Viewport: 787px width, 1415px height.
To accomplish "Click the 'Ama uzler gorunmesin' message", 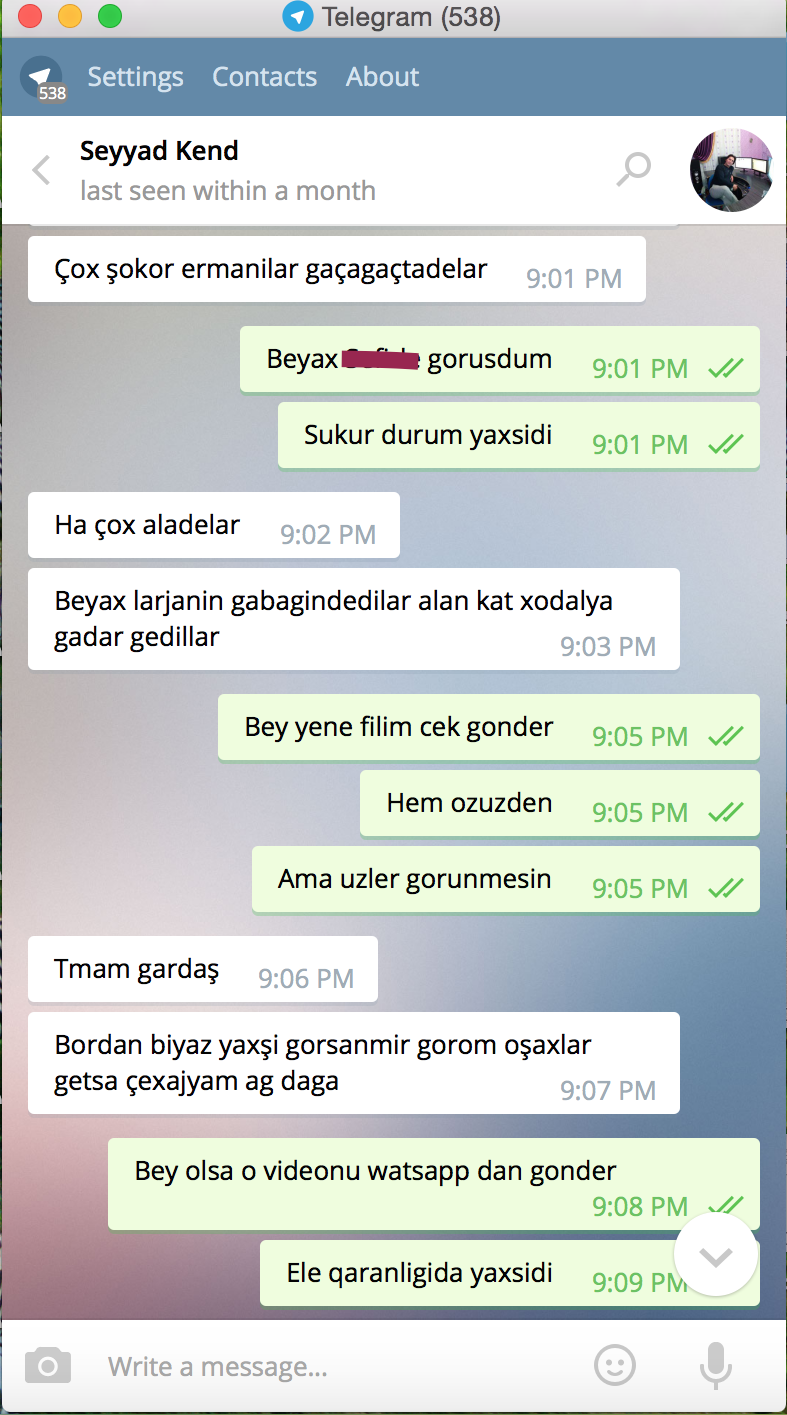I will (x=506, y=880).
